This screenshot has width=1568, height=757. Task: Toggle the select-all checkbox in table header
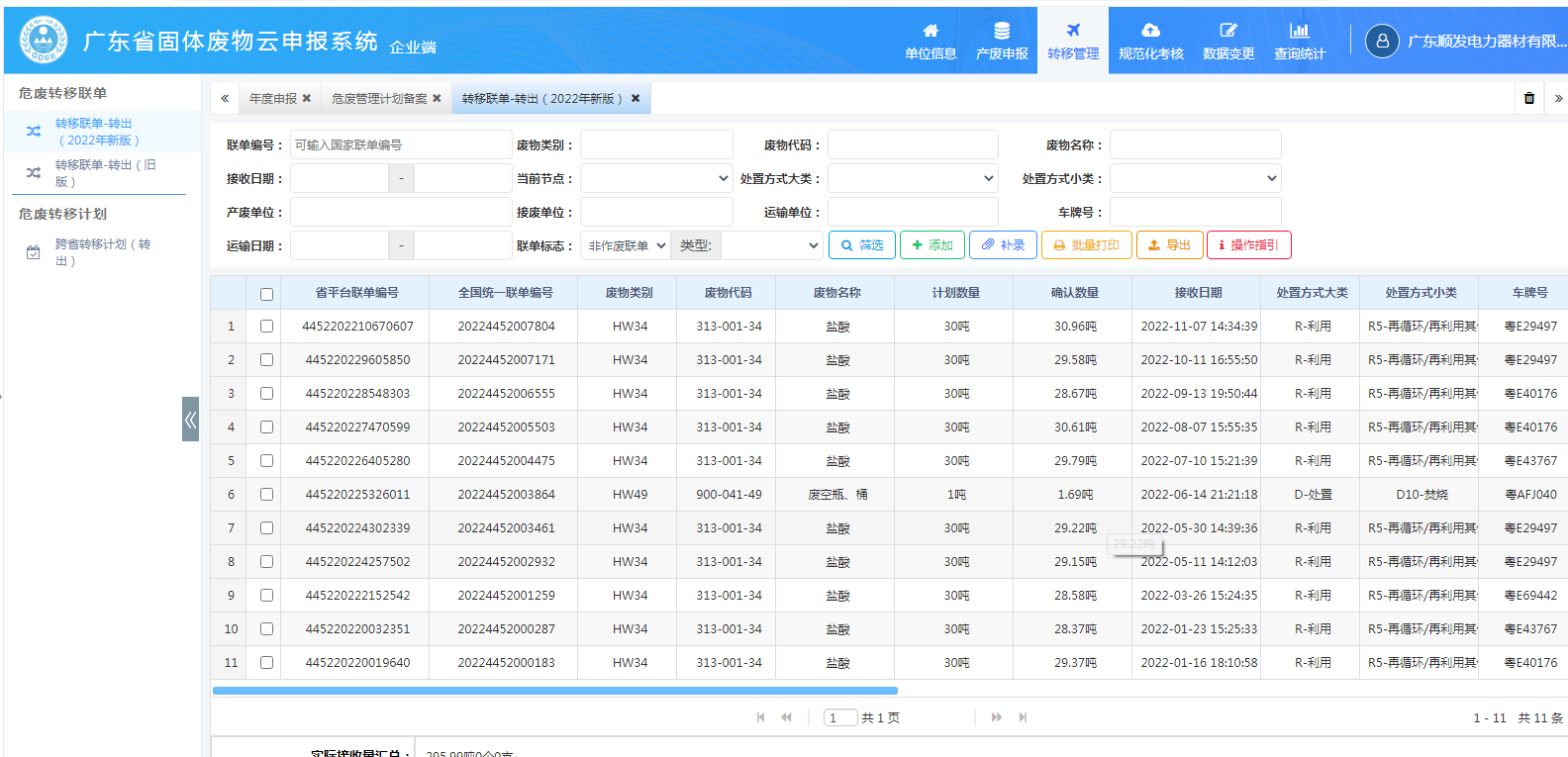tap(266, 294)
